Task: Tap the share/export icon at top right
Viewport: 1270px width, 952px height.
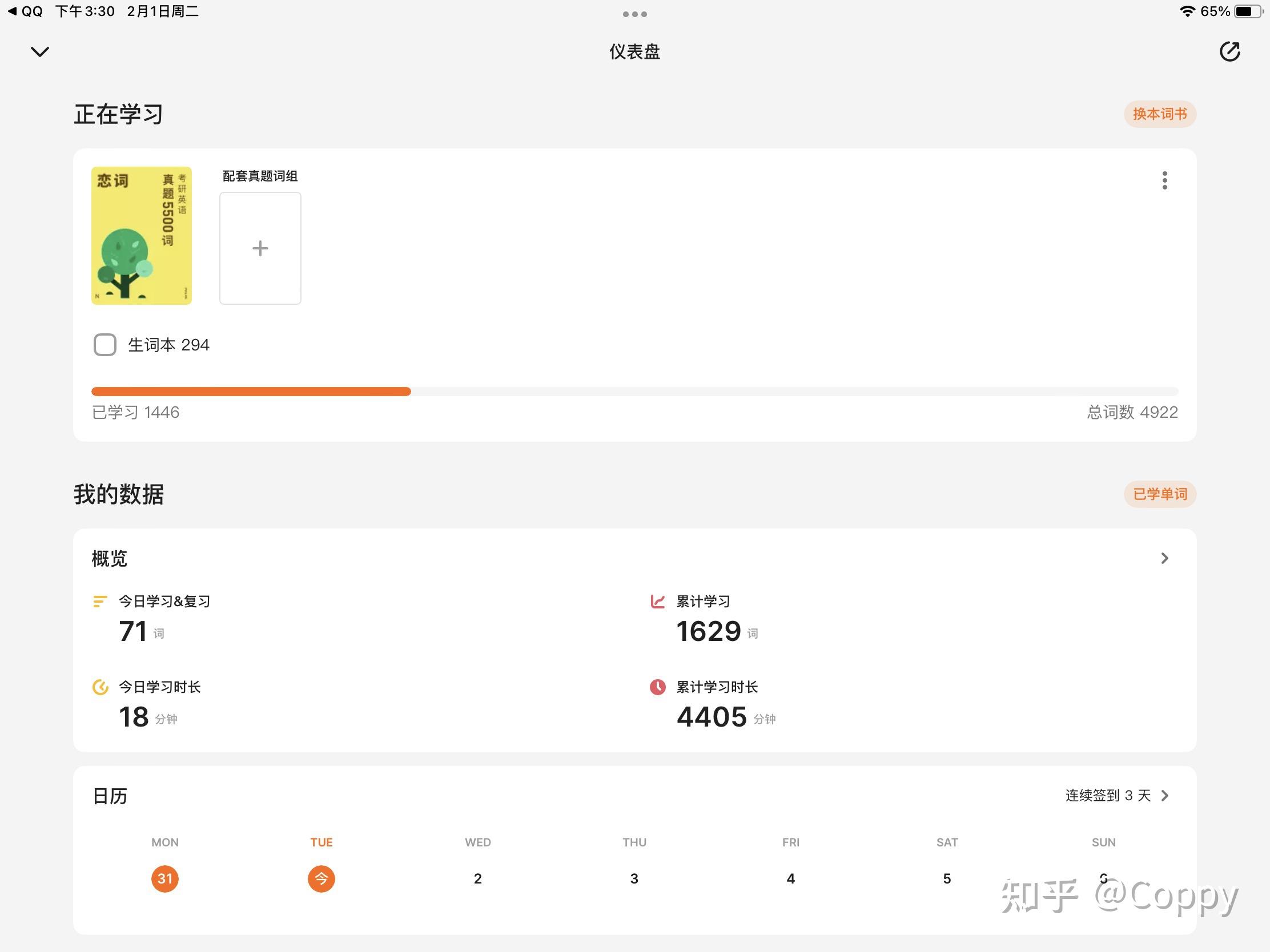Action: (1229, 51)
